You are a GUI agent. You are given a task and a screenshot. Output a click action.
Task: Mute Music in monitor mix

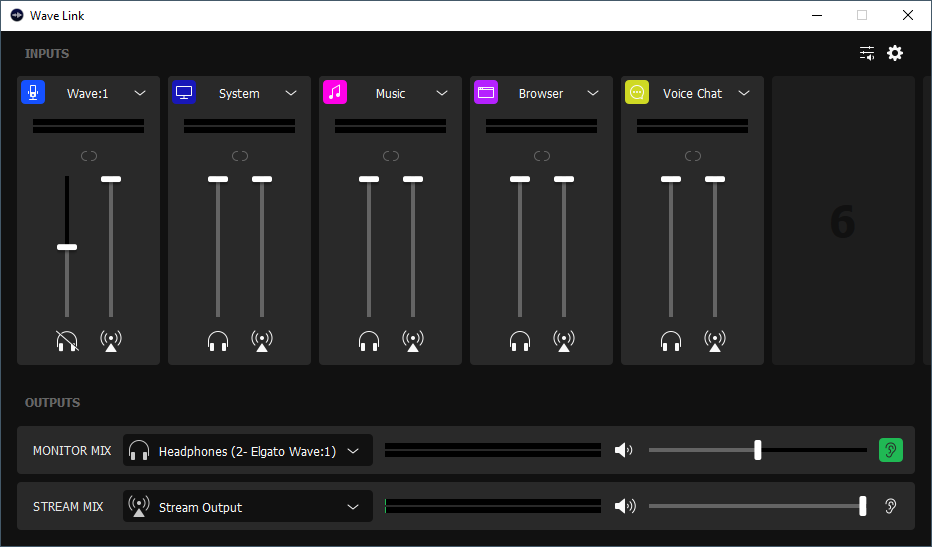pos(369,341)
